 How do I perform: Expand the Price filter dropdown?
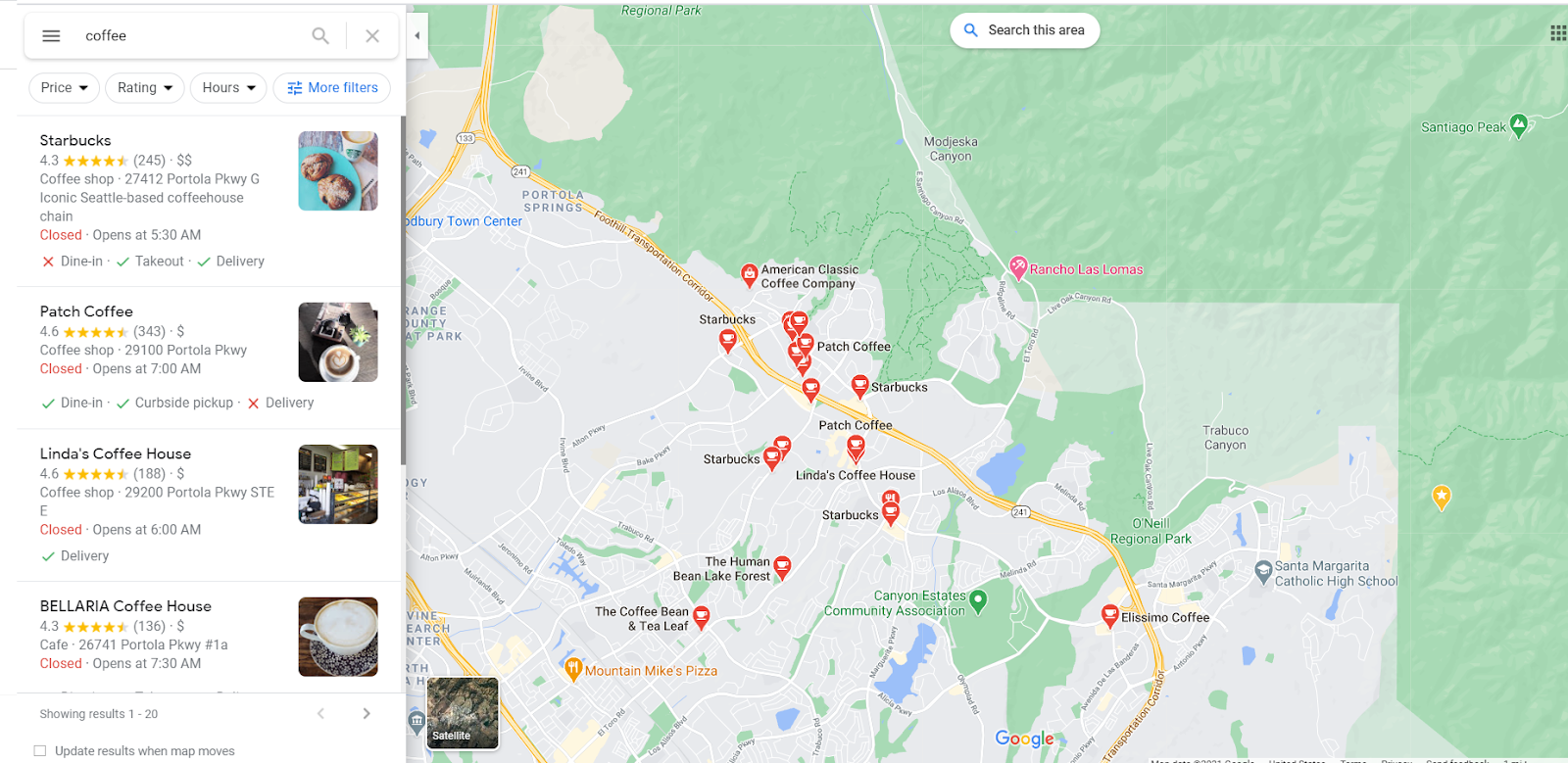pyautogui.click(x=64, y=88)
